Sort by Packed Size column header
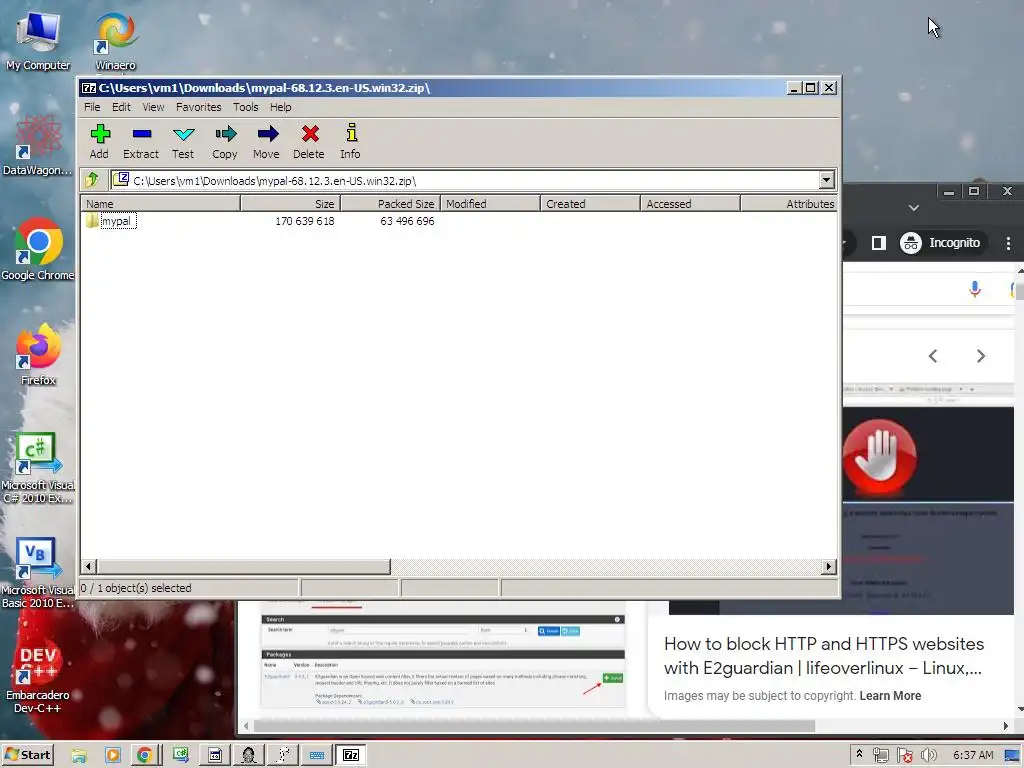Image resolution: width=1024 pixels, height=768 pixels. pos(391,204)
